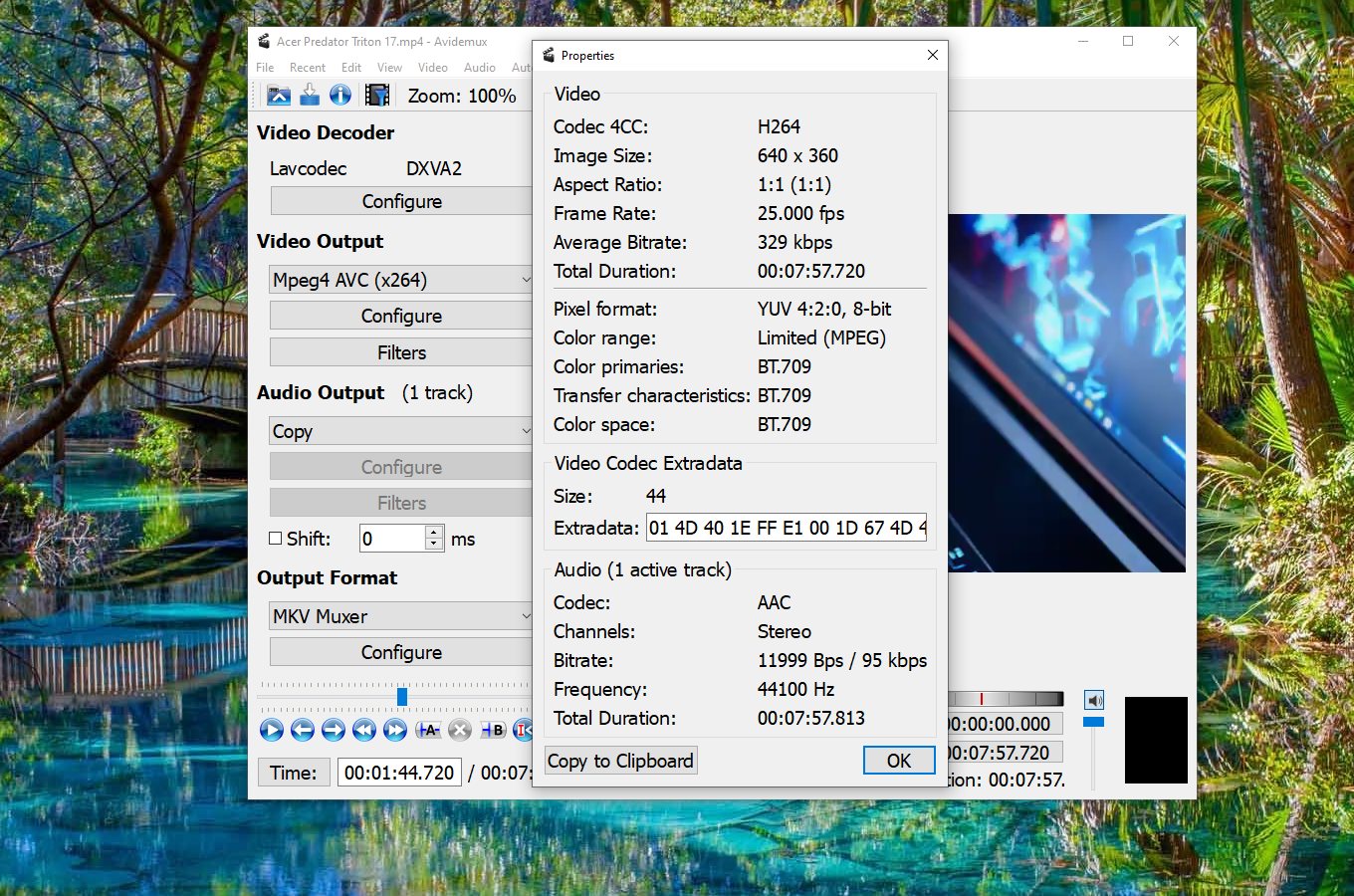
Task: Confirm the Properties dialog with OK
Action: 899,761
